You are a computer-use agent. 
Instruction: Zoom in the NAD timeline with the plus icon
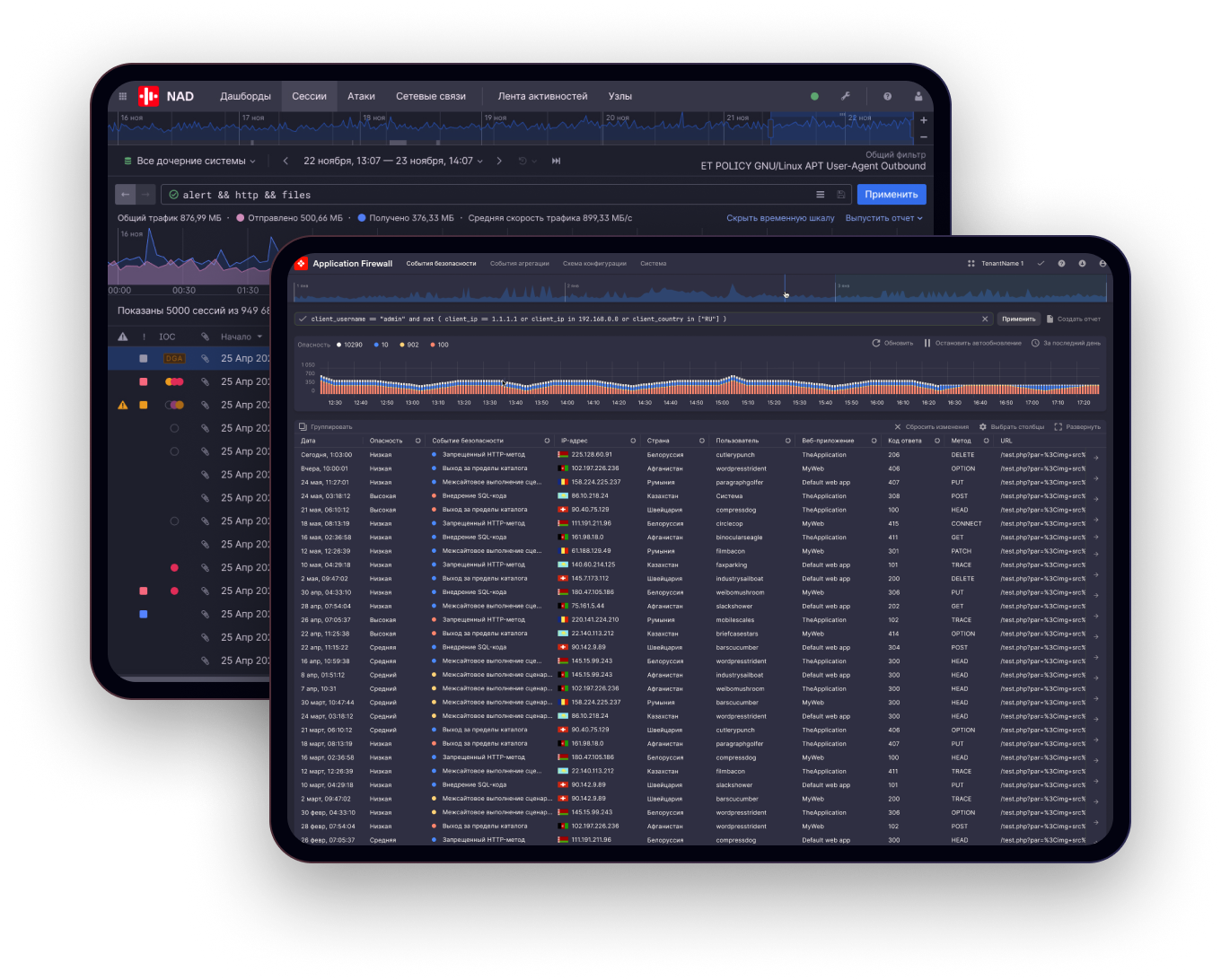click(x=924, y=120)
